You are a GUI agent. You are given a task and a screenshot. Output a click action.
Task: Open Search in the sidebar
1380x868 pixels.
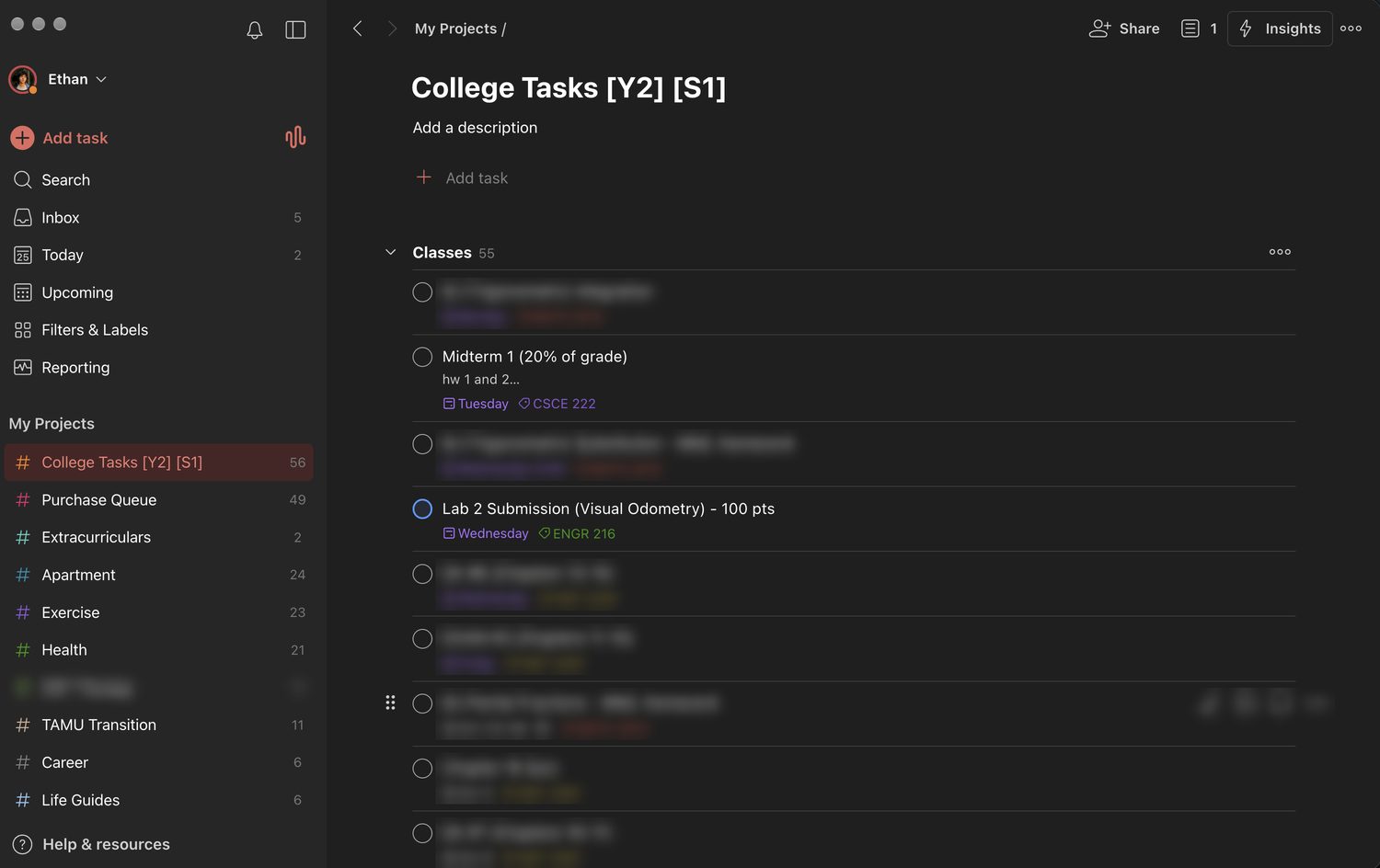(158, 180)
